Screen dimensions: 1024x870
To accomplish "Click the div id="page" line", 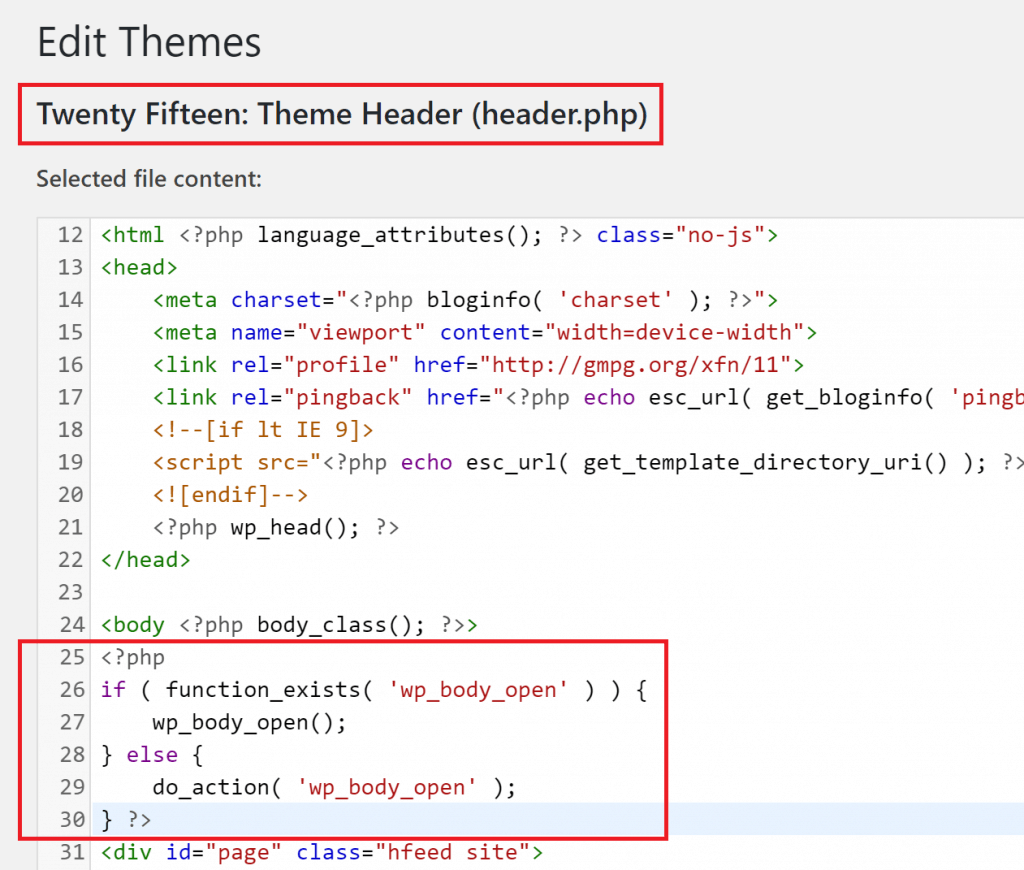I will (x=321, y=853).
